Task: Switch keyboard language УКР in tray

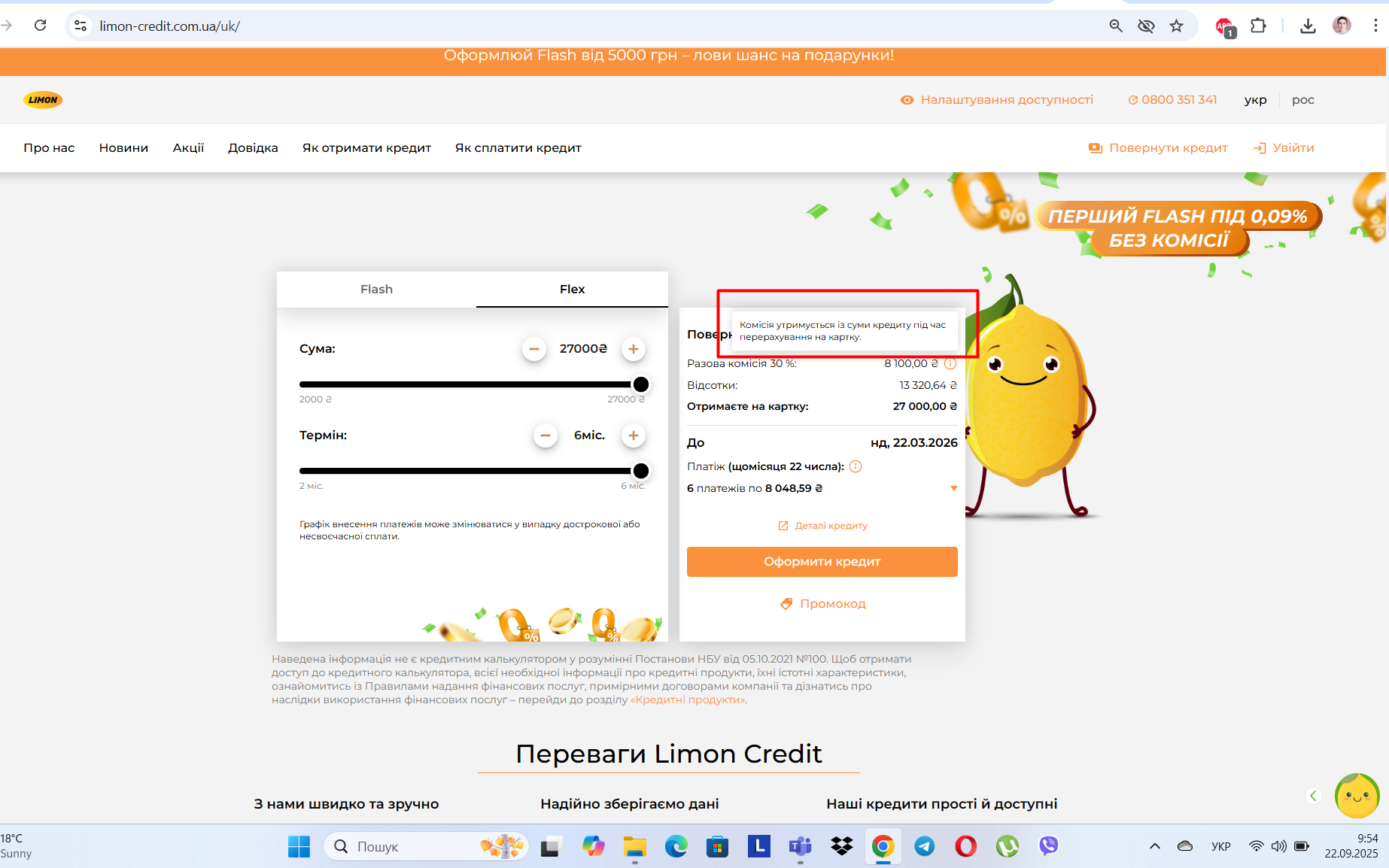Action: tap(1221, 847)
